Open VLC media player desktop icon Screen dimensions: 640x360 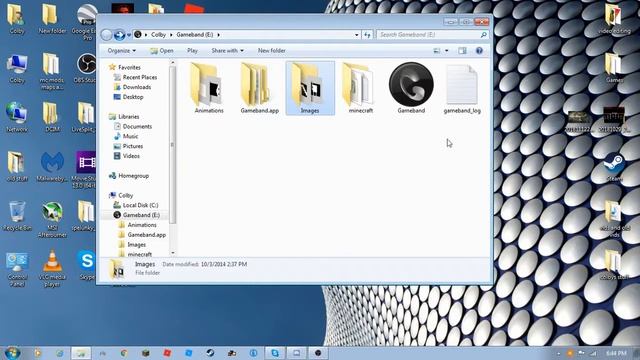pos(52,268)
